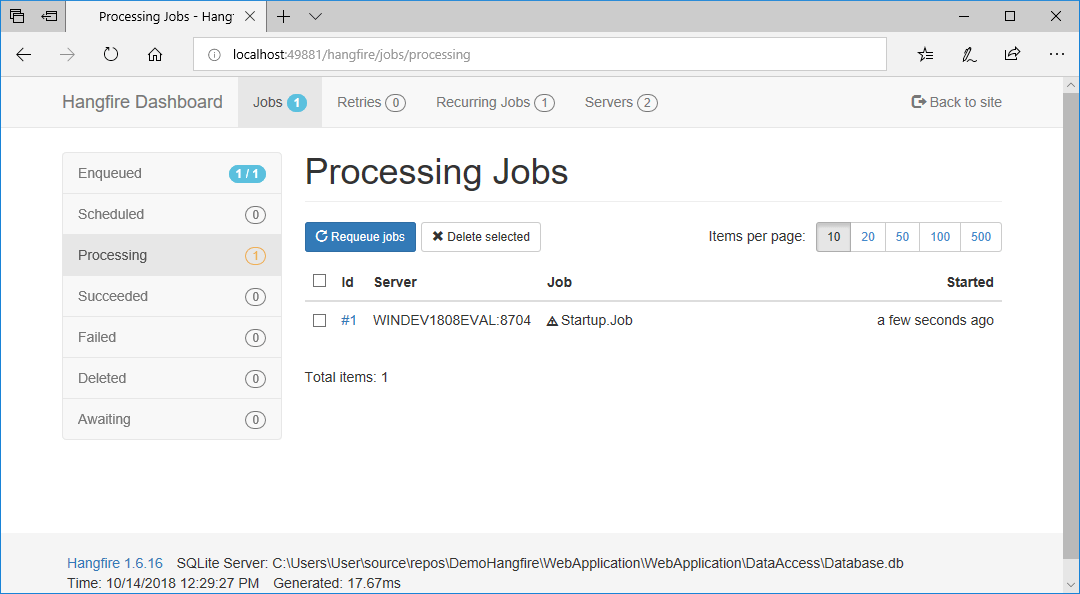Open the Enqueued jobs list
This screenshot has width=1080, height=594.
172,174
